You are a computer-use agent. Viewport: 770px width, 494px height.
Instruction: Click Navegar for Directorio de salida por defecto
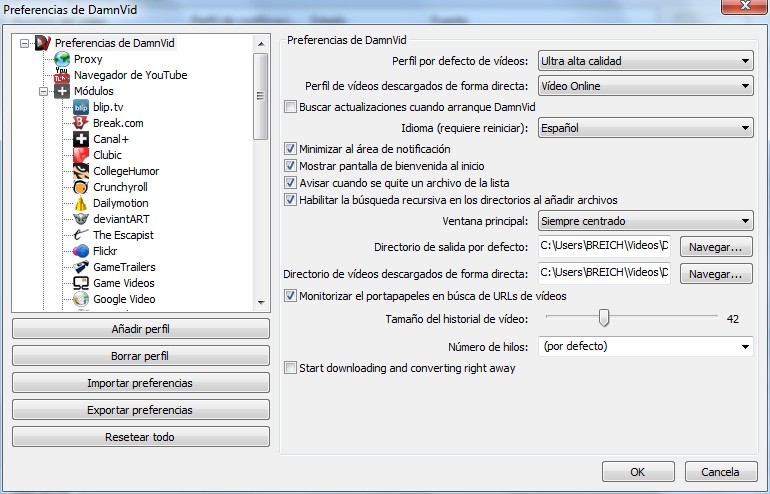[x=716, y=247]
